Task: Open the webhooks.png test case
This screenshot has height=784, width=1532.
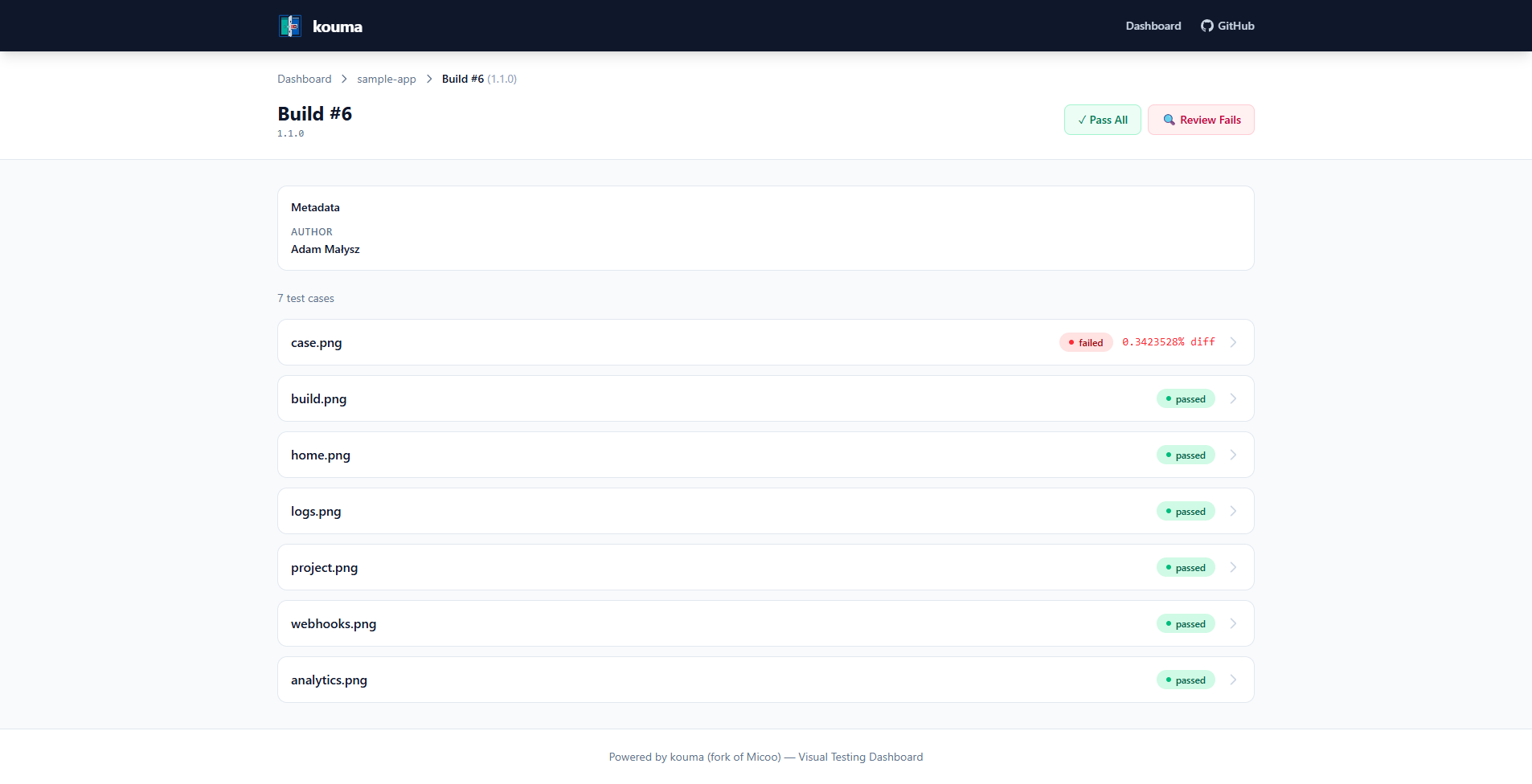Action: pos(334,623)
